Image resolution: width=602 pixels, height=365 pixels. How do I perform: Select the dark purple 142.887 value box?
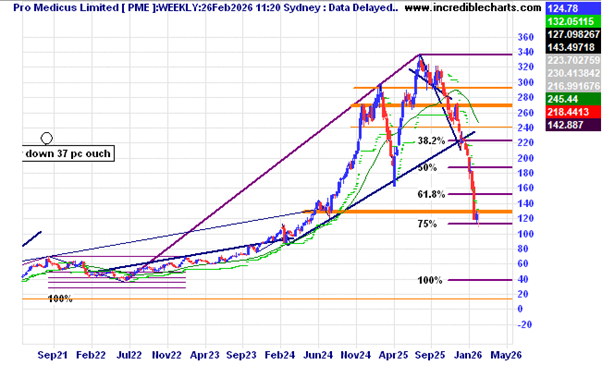click(573, 125)
